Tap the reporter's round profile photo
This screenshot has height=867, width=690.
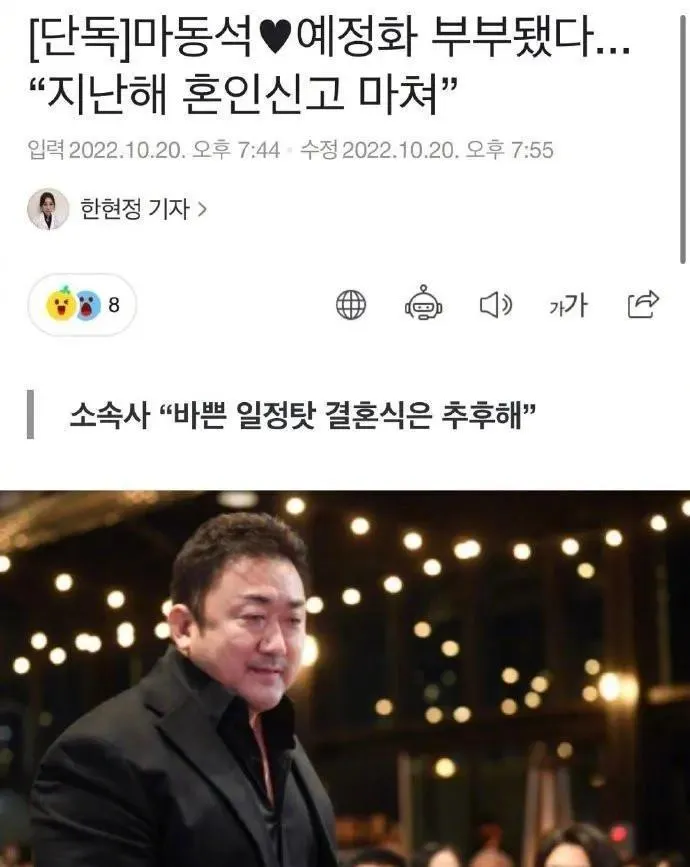click(x=48, y=209)
